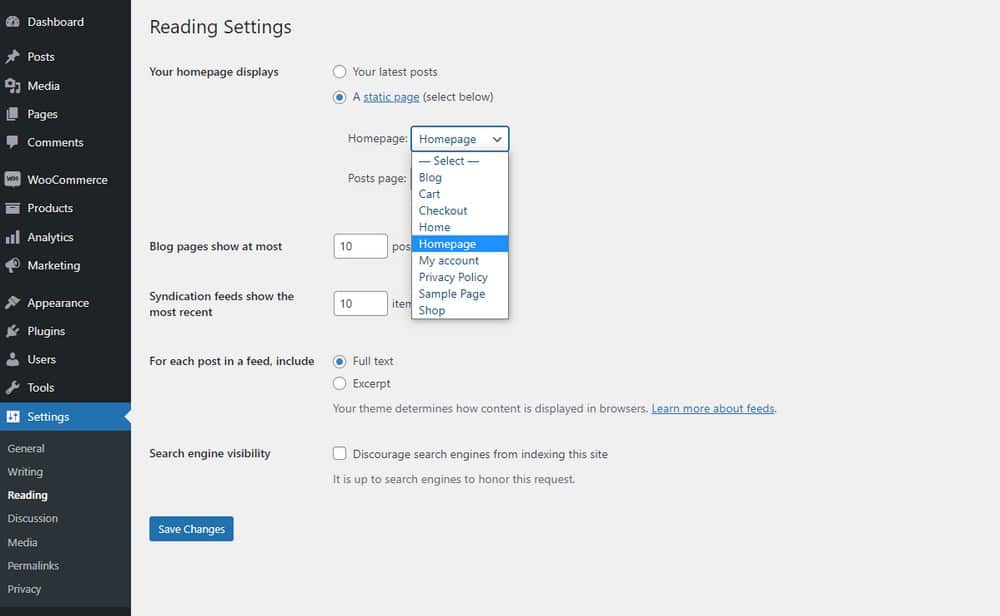The height and width of the screenshot is (616, 1000).
Task: Pick Shop from the Homepage dropdown list
Action: pos(460,310)
